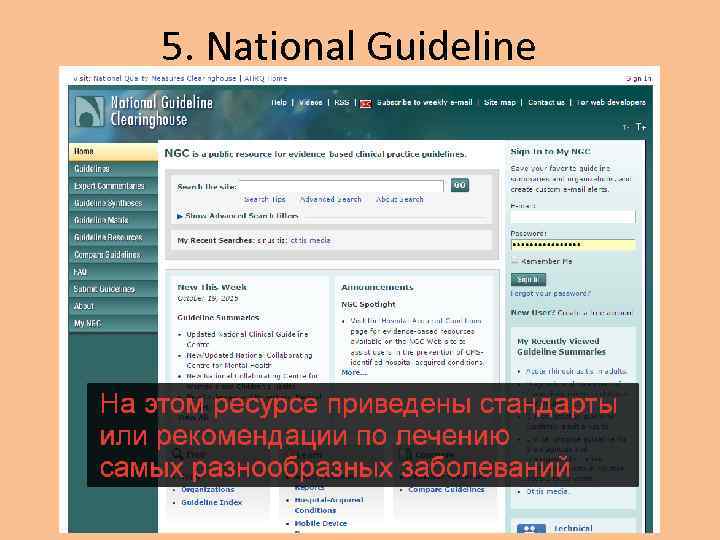720x540 pixels.
Task: Open the Site map link
Action: click(500, 102)
